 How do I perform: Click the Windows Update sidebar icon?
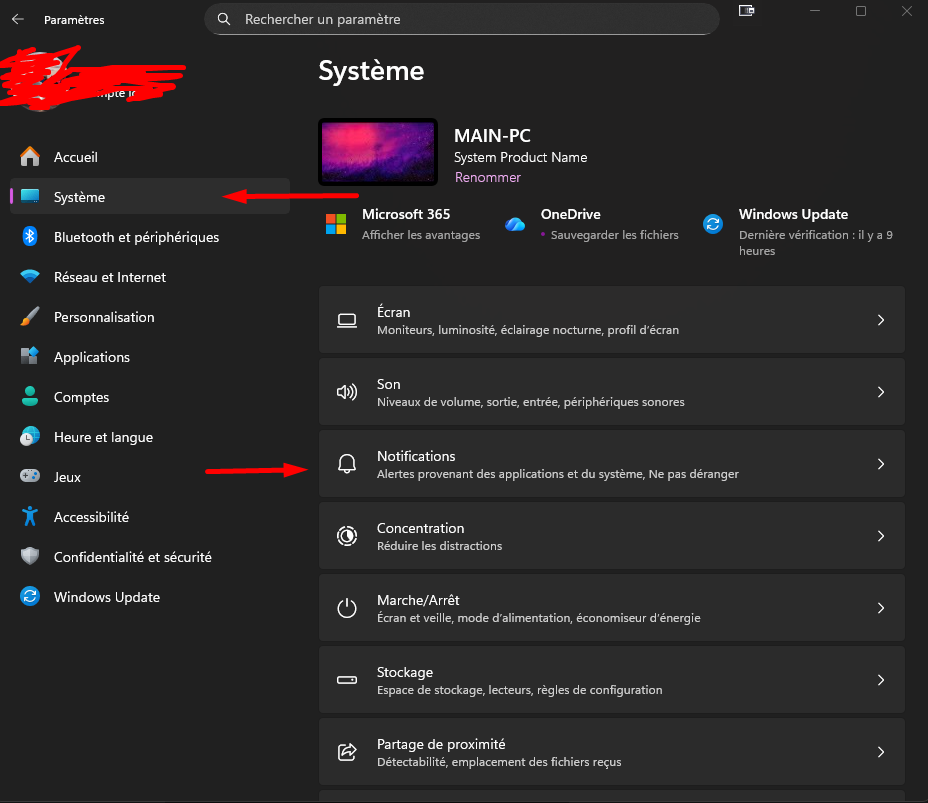30,596
